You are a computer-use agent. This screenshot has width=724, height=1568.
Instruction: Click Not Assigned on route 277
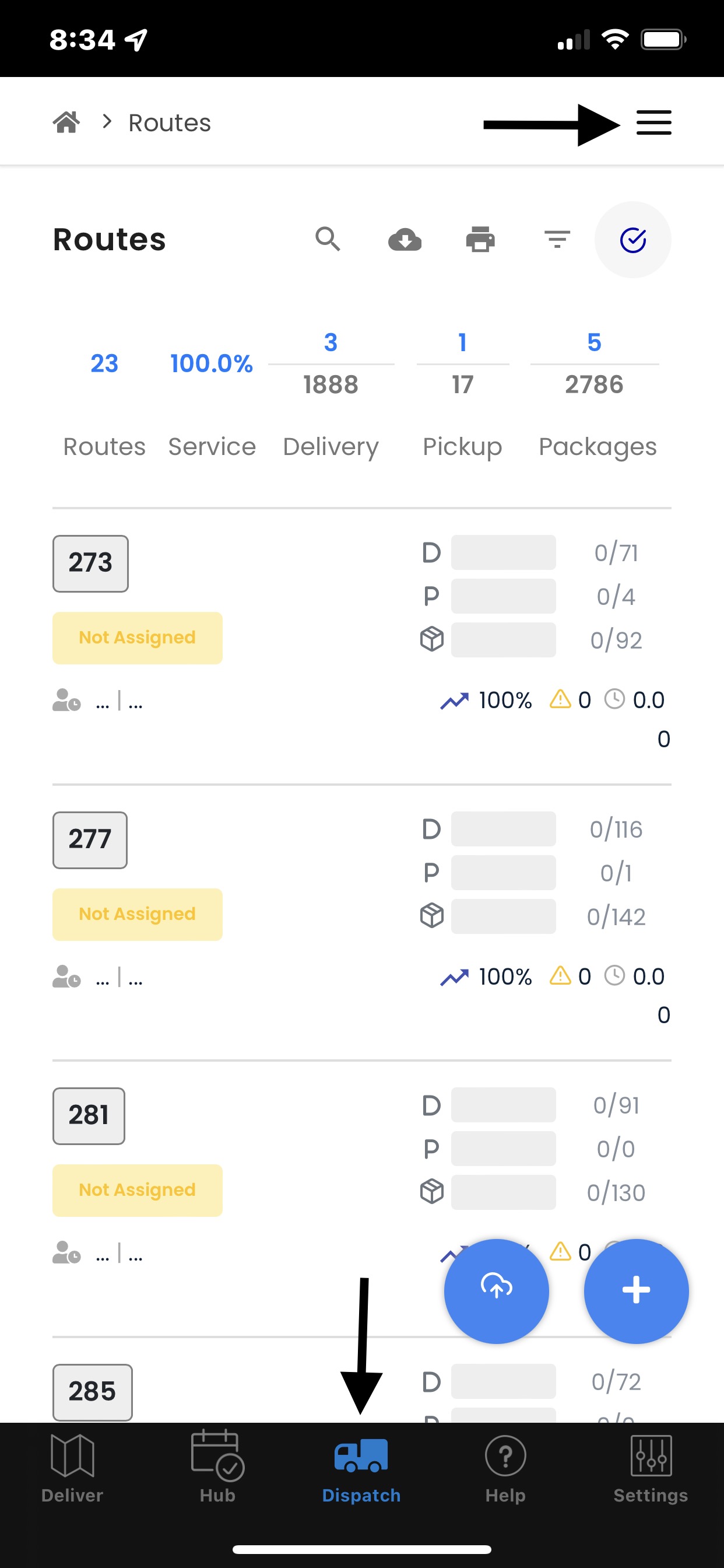[138, 914]
